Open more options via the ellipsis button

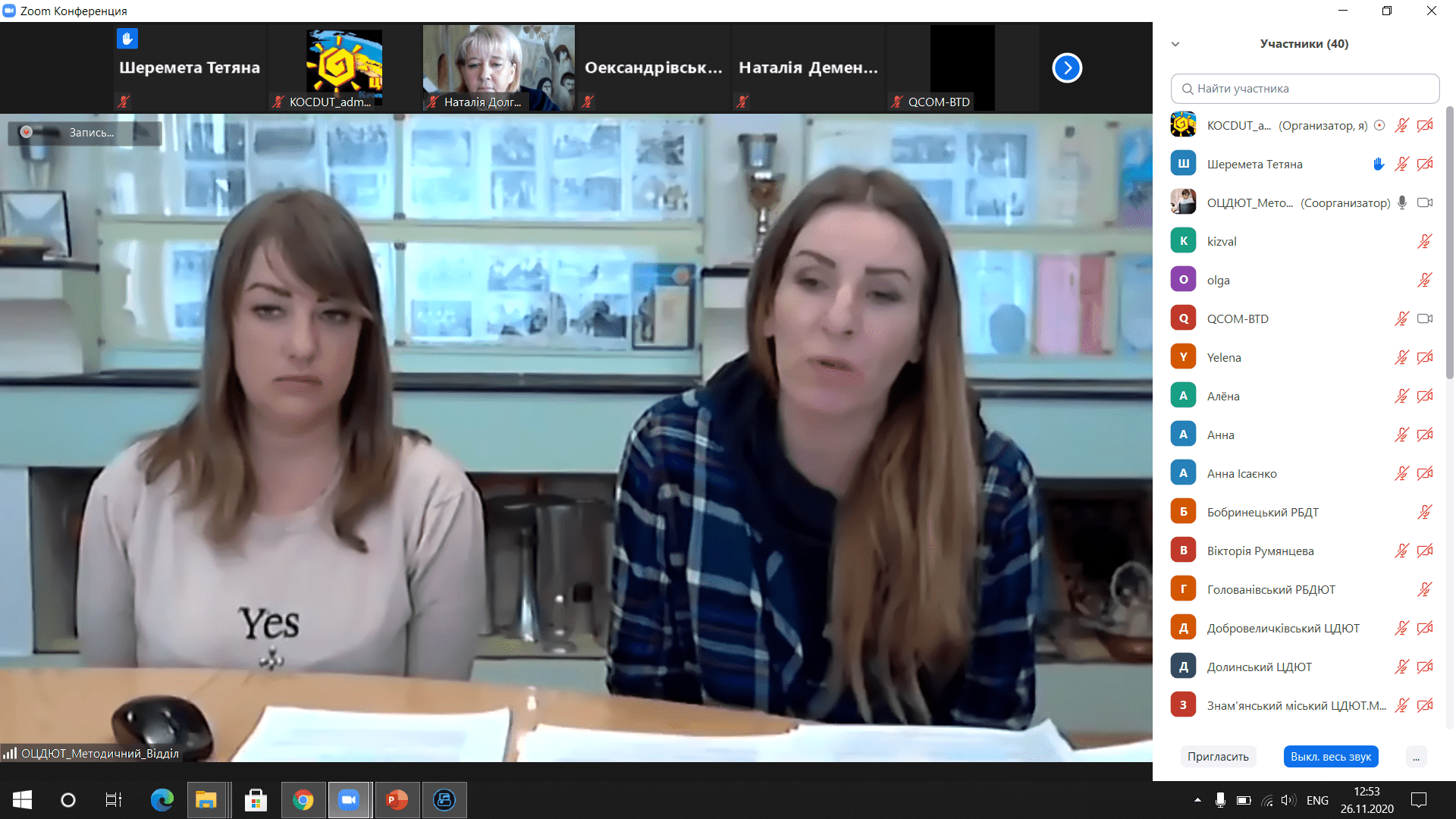click(1415, 756)
